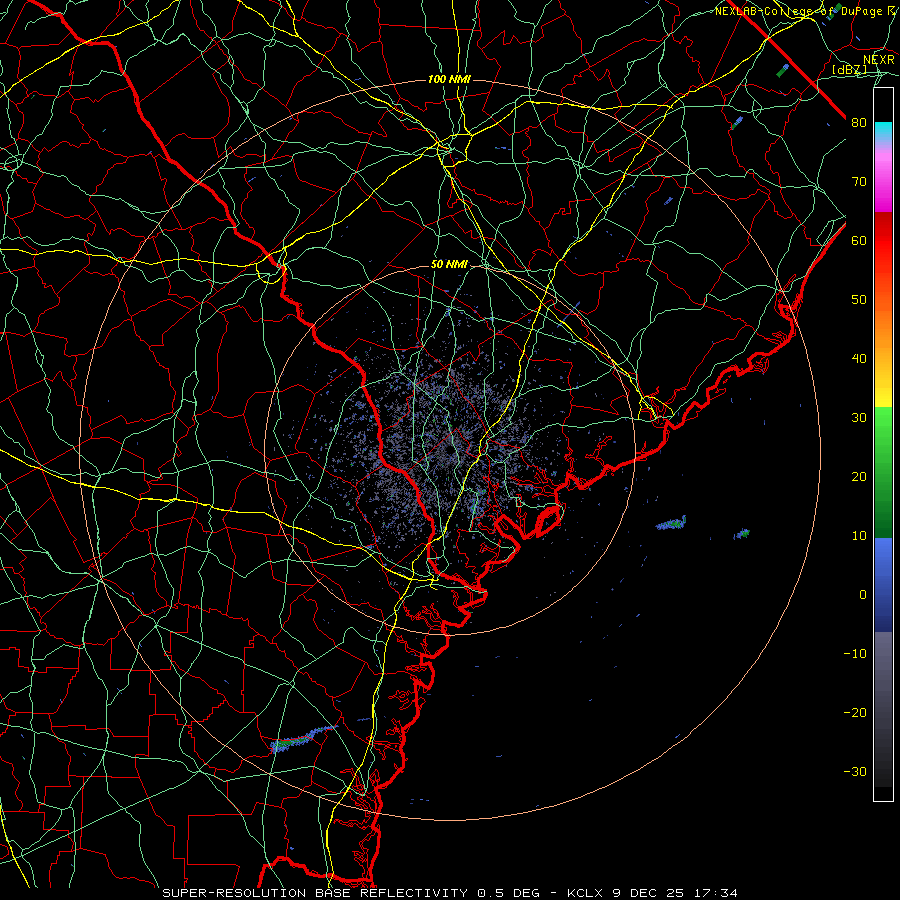Viewport: 900px width, 900px height.
Task: Click the 100 NMI range ring label
Action: point(449,79)
